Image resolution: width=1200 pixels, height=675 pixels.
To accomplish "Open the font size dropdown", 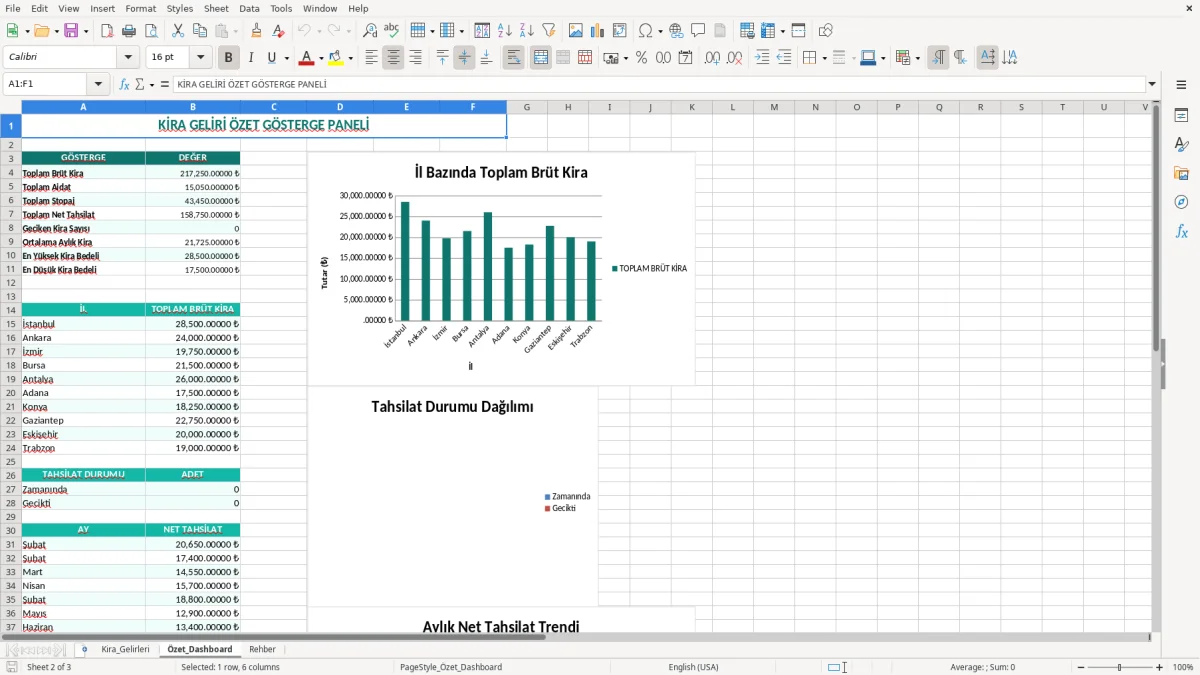I will click(201, 58).
